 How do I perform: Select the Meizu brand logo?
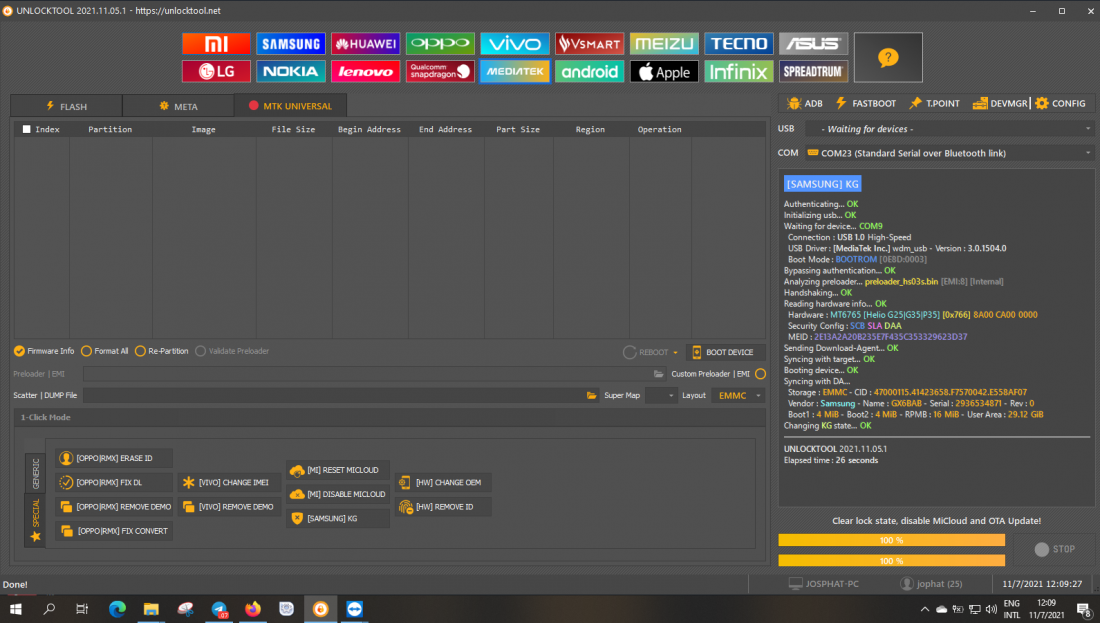point(664,43)
